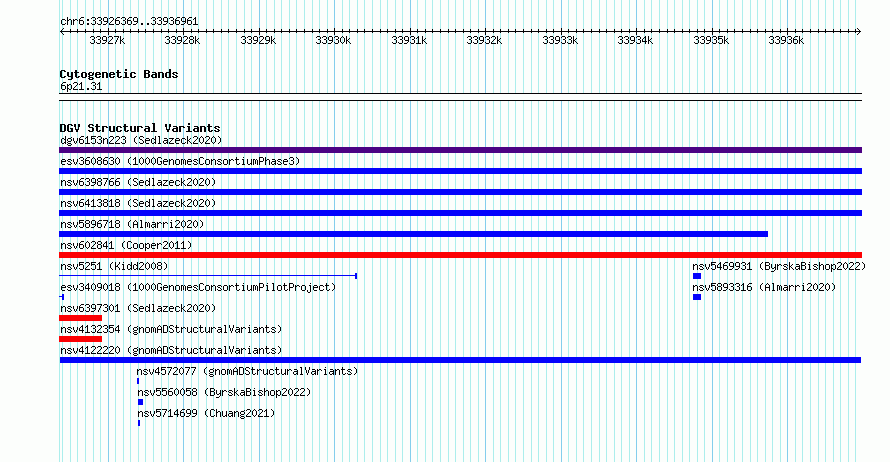Screen dimensions: 890x462
Task: Open nsv5896718 (Almarri2020) variant label
Action: 132,224
